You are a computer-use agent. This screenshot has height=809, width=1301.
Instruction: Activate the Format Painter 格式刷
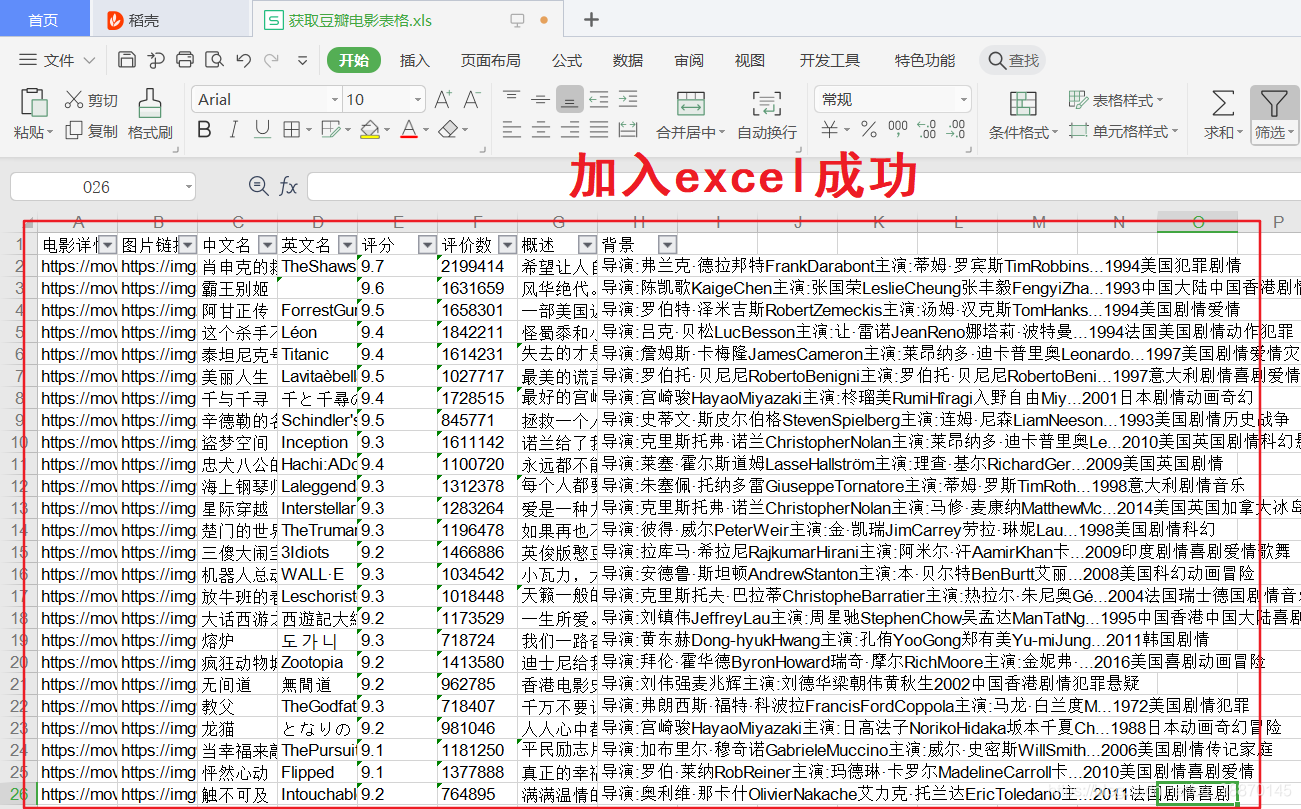150,114
